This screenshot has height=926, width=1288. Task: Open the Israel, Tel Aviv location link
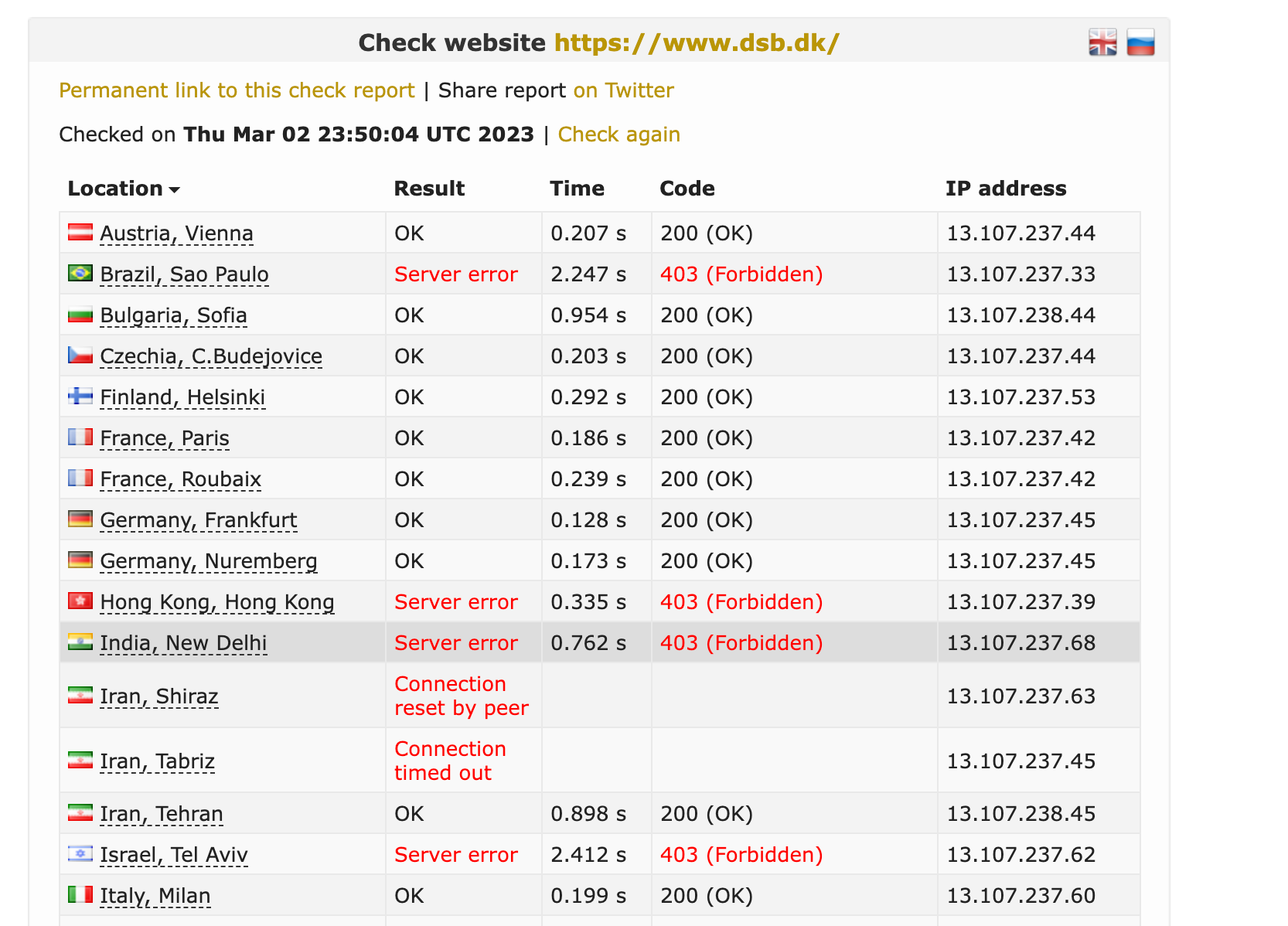click(x=174, y=855)
